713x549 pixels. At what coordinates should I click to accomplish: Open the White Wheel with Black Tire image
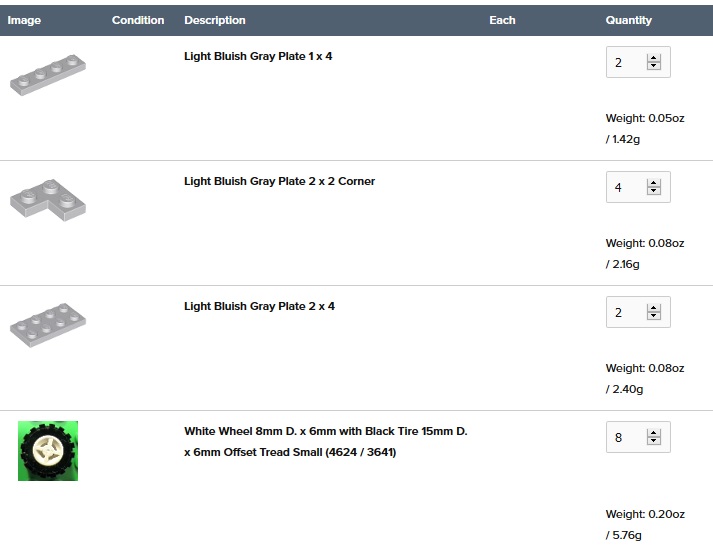pos(48,451)
